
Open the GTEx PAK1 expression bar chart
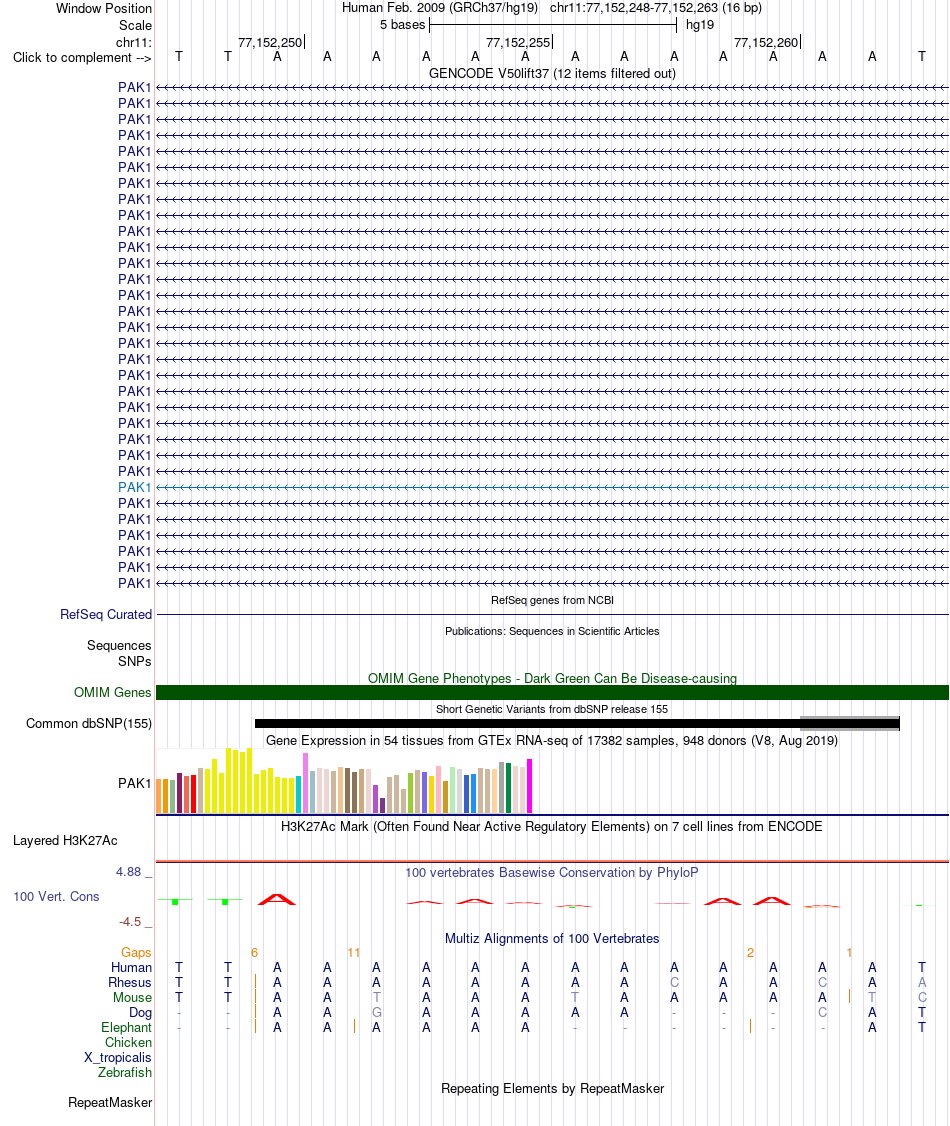click(x=344, y=781)
